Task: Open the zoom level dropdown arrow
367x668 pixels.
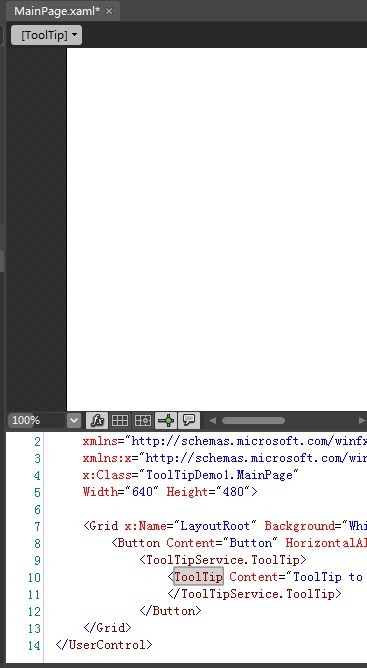Action: coord(74,420)
